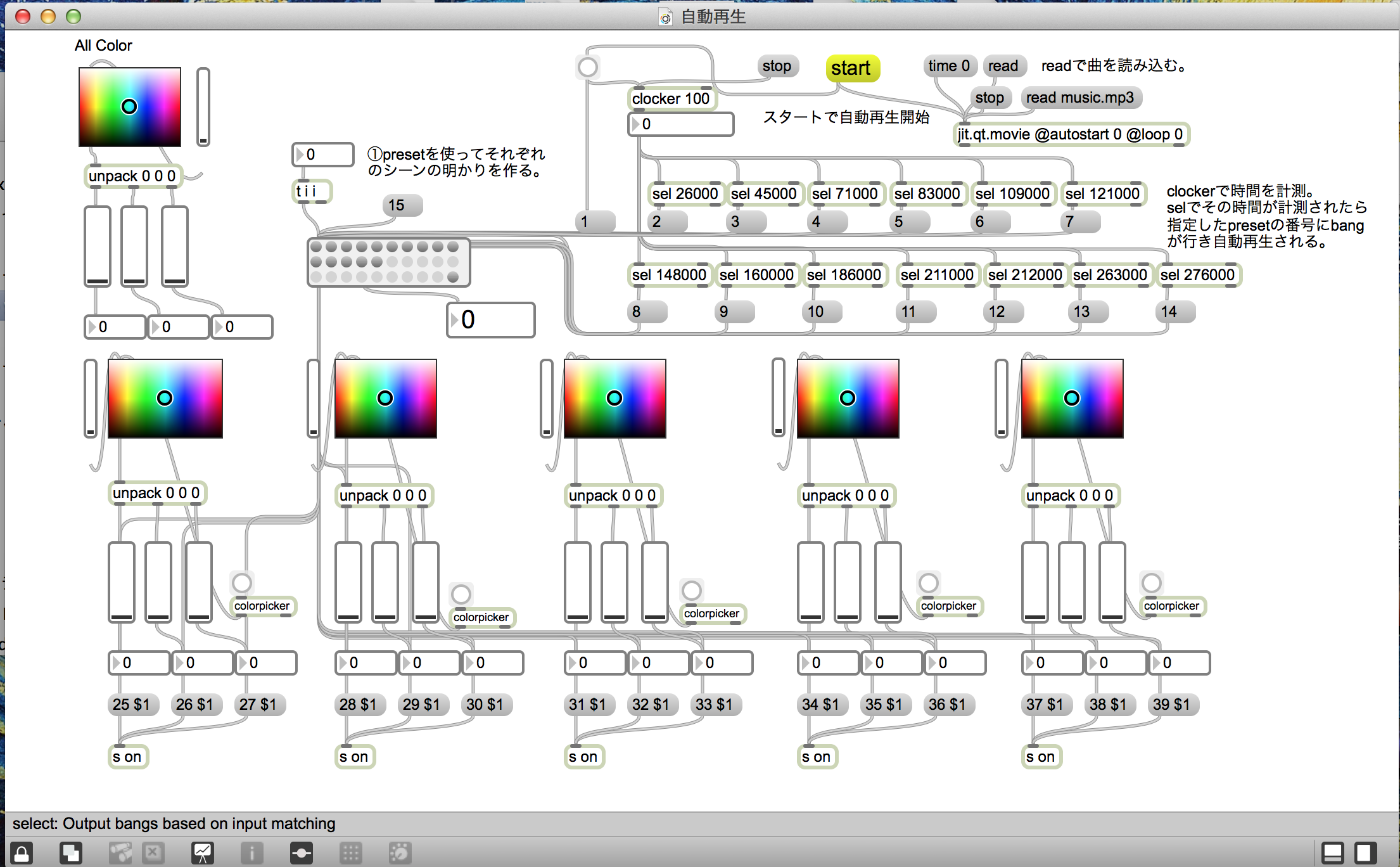This screenshot has width=1400, height=867.
Task: Click the patcher inspector 'i' icon
Action: 251,853
